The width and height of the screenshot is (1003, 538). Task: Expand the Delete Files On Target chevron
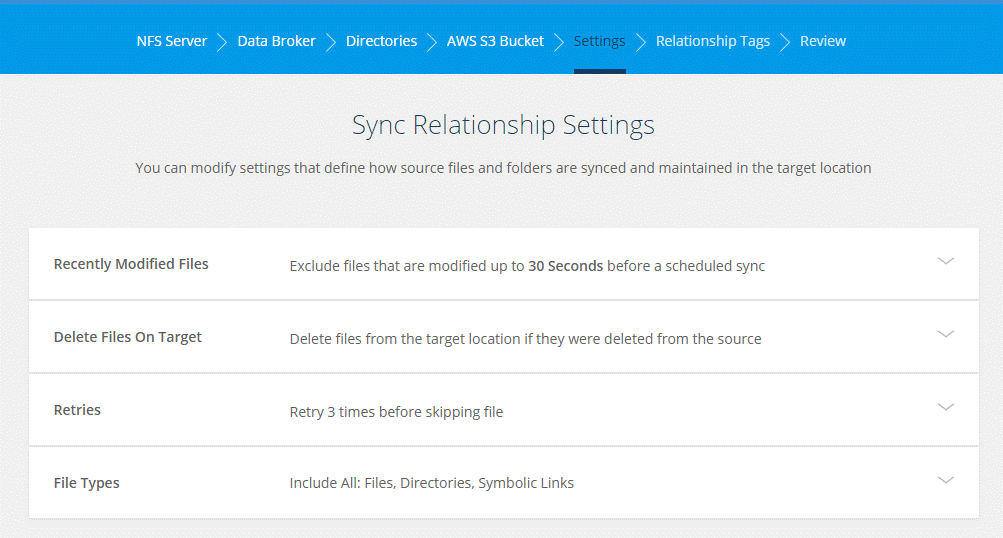(945, 334)
